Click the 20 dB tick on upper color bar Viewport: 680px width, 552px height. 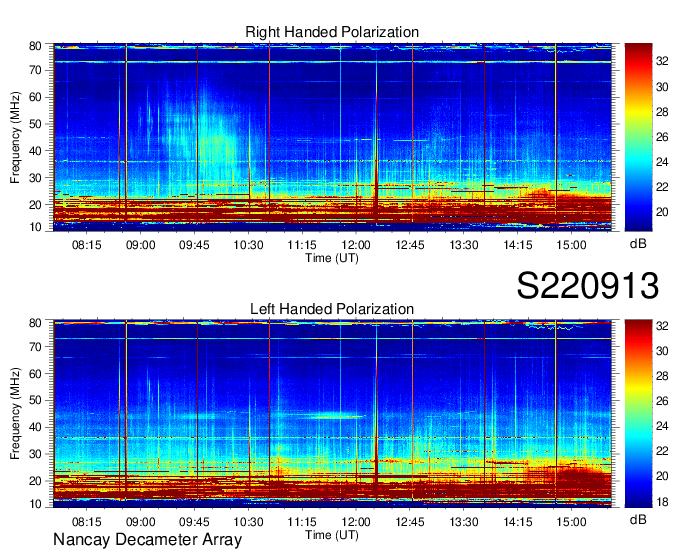pyautogui.click(x=662, y=212)
